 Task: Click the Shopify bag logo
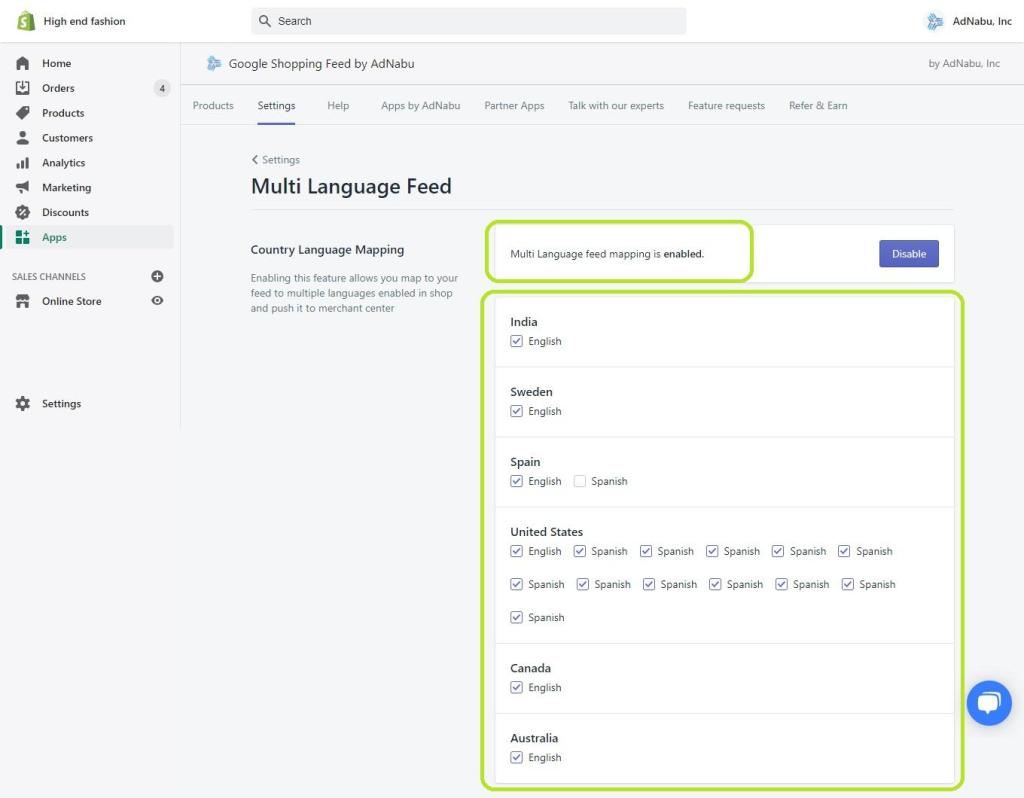25,21
